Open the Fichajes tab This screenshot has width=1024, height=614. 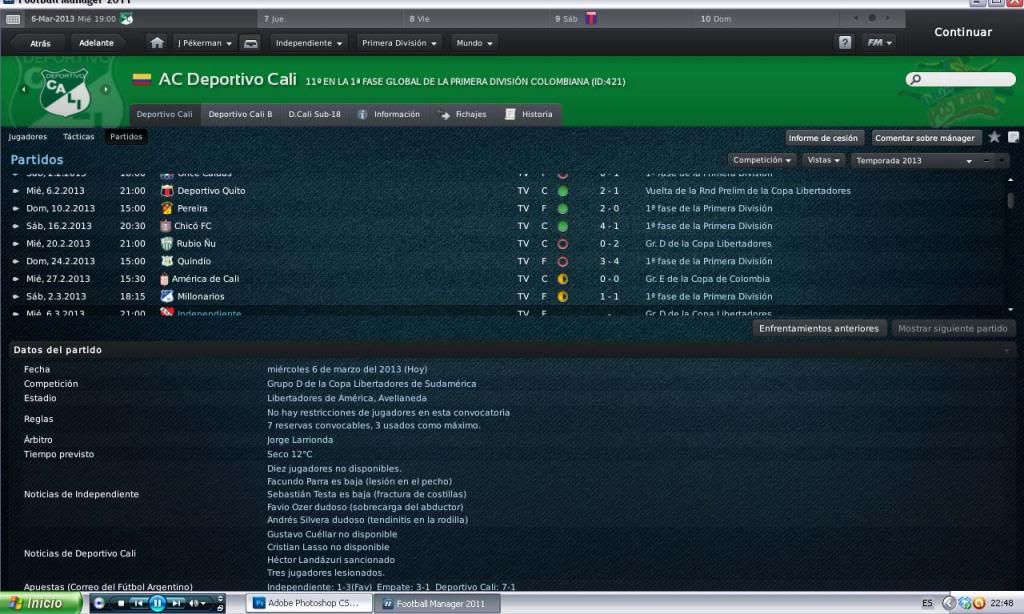click(x=463, y=114)
